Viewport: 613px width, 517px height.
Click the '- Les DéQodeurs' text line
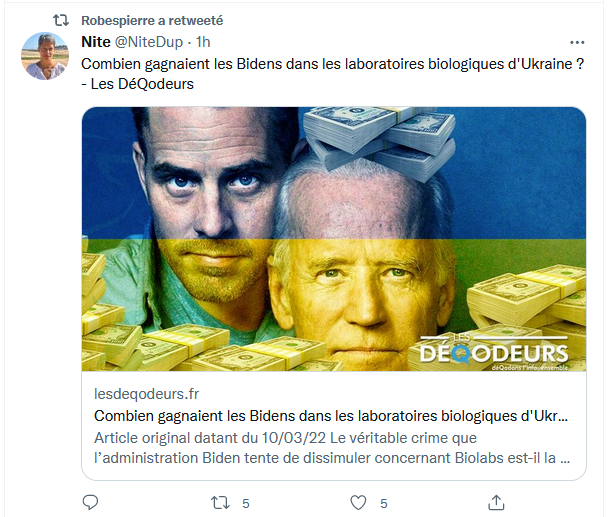pyautogui.click(x=138, y=84)
